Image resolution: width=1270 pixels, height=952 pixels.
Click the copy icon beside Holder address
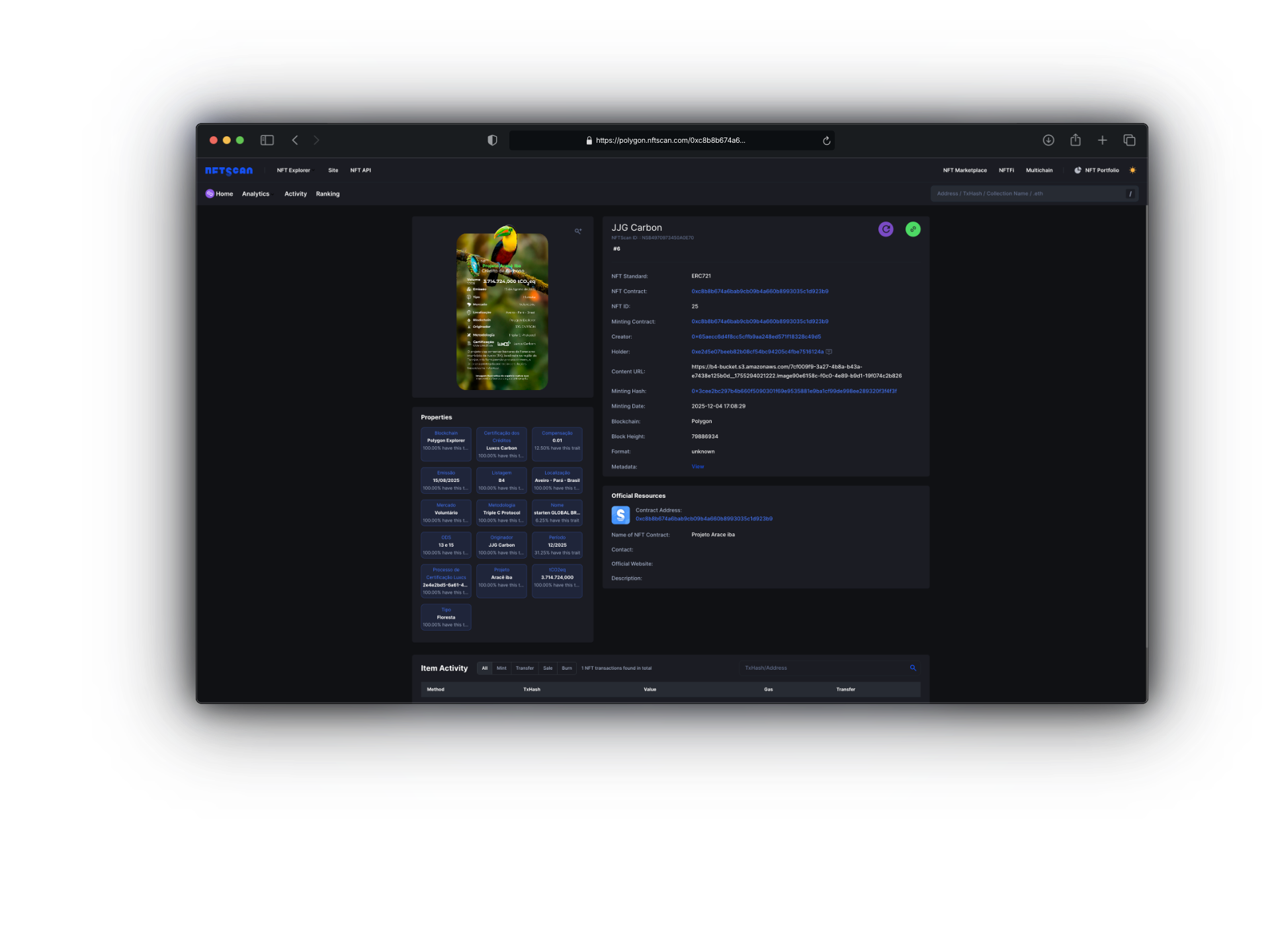click(x=829, y=352)
